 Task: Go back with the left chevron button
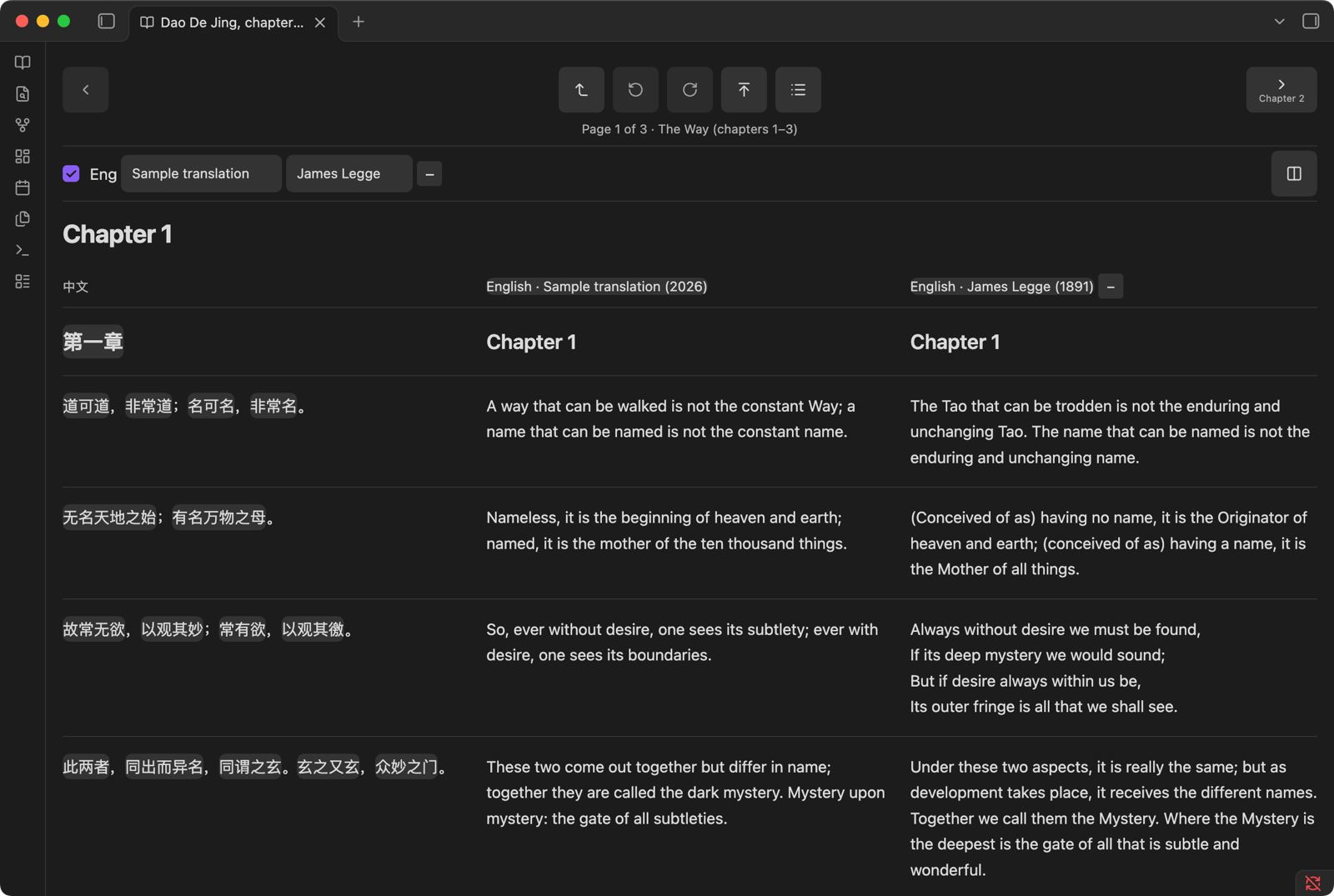pos(85,89)
